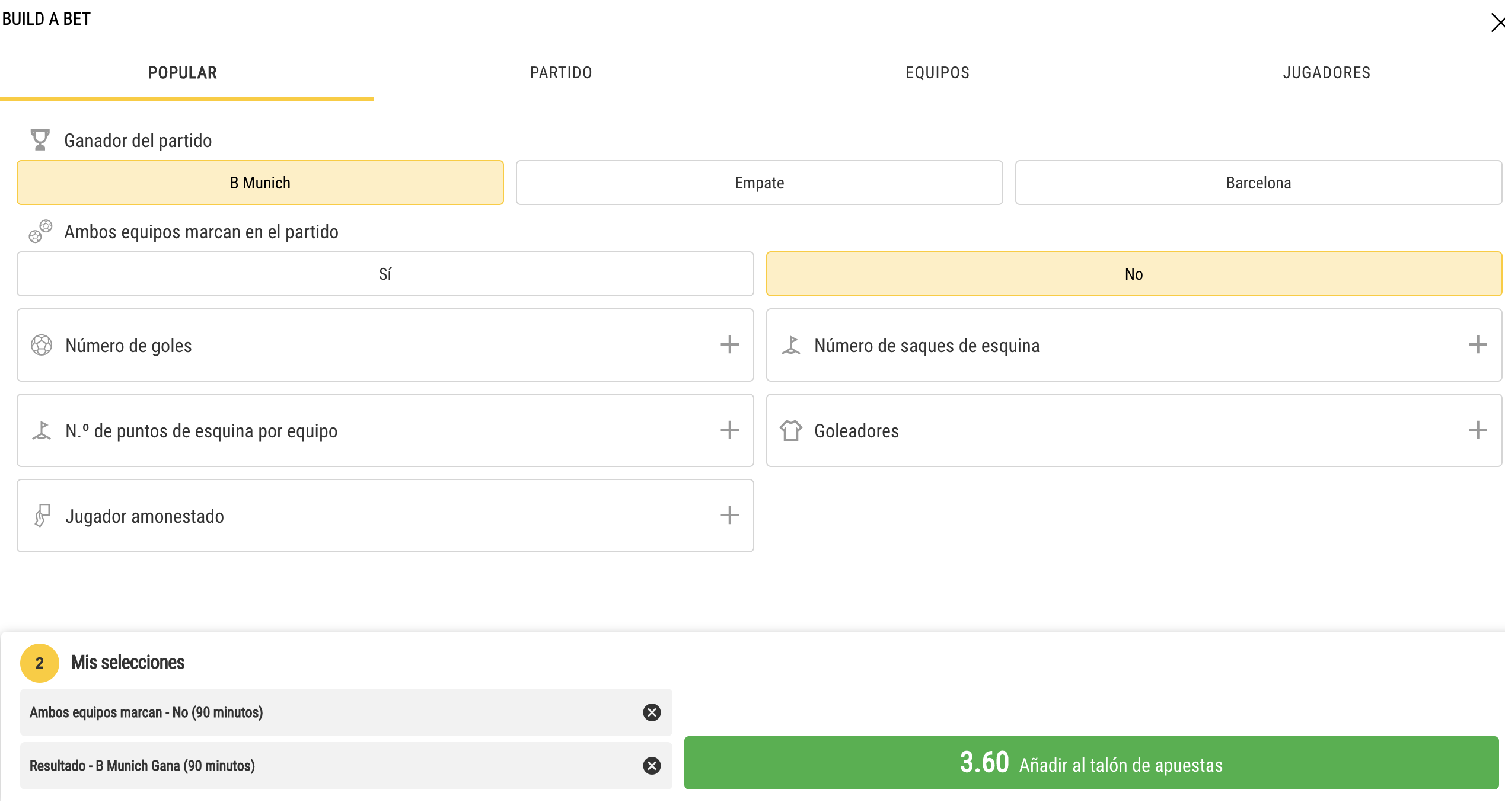Choose Sí for both teams scoring
Screen dimensions: 1505x812
pyautogui.click(x=385, y=274)
